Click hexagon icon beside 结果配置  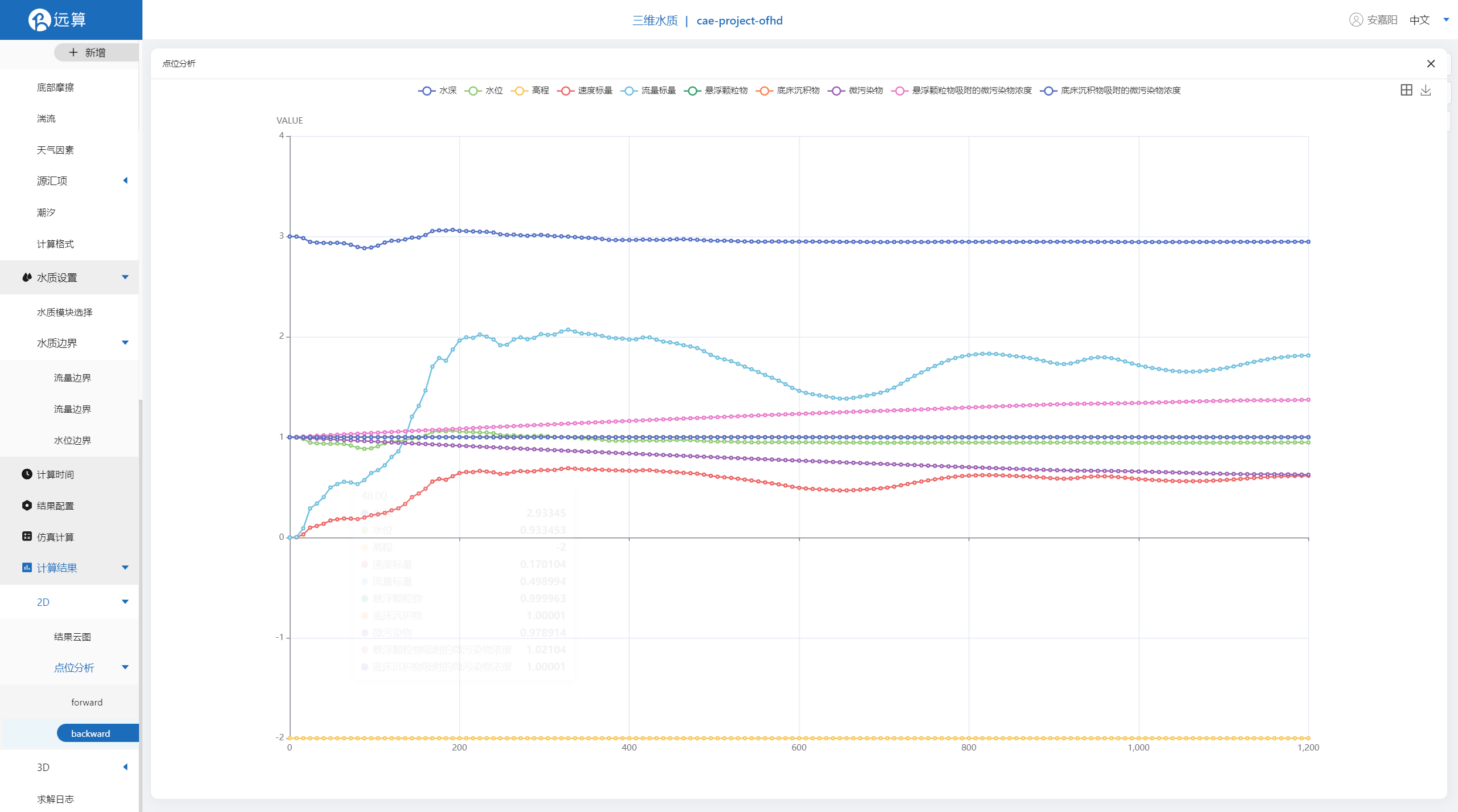[27, 505]
